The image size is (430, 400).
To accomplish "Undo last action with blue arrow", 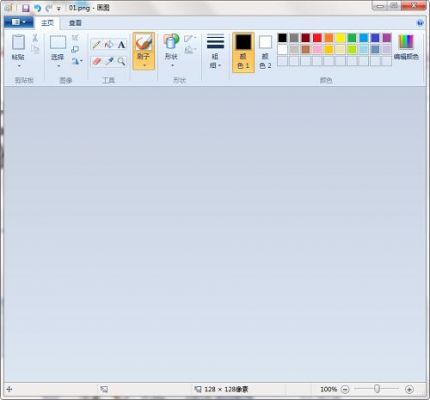I will (x=37, y=8).
